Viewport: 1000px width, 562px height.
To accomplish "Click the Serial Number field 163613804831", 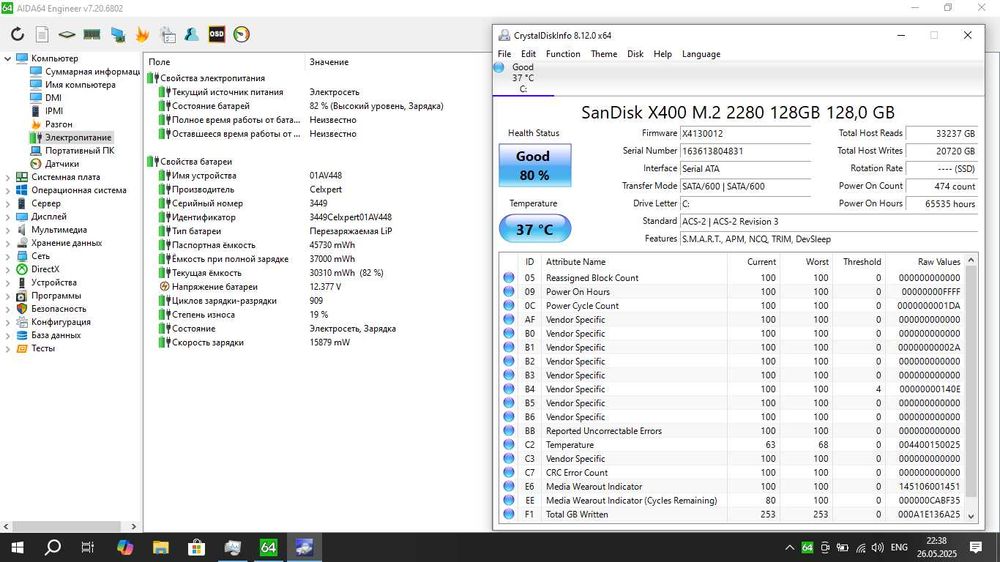I will tap(745, 151).
